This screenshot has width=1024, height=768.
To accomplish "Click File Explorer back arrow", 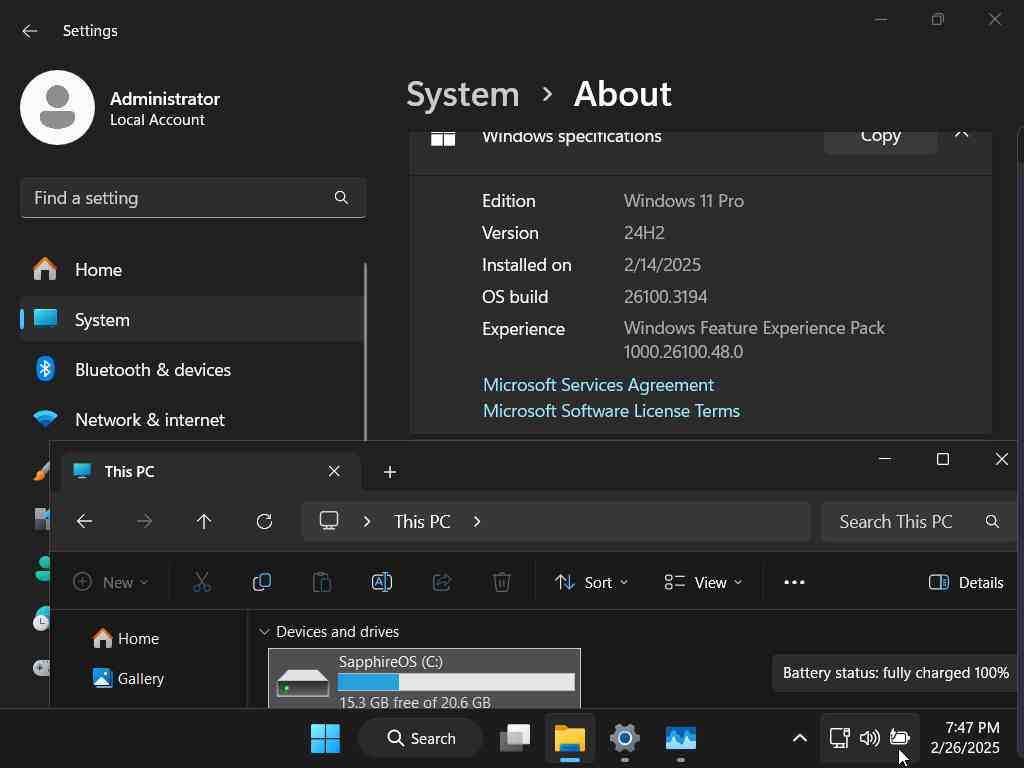I will 84,521.
